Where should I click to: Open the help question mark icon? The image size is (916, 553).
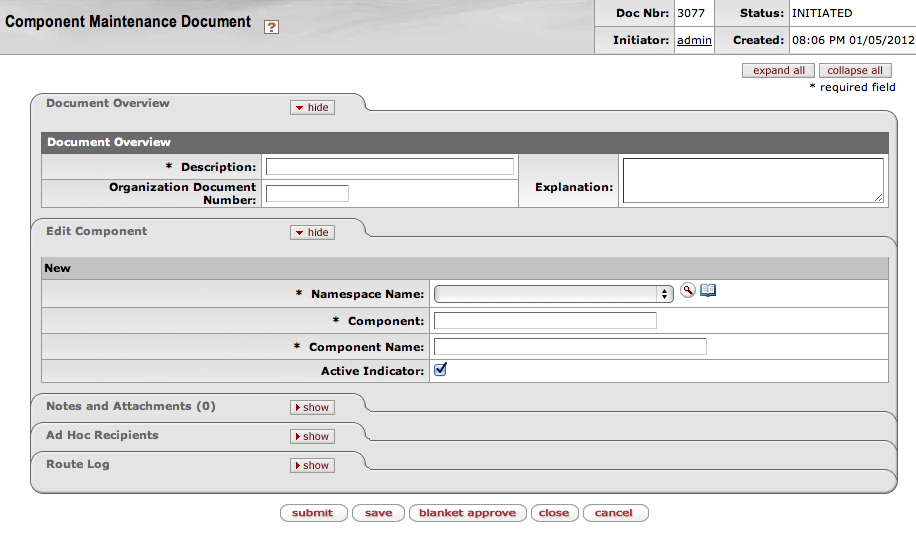click(x=271, y=27)
